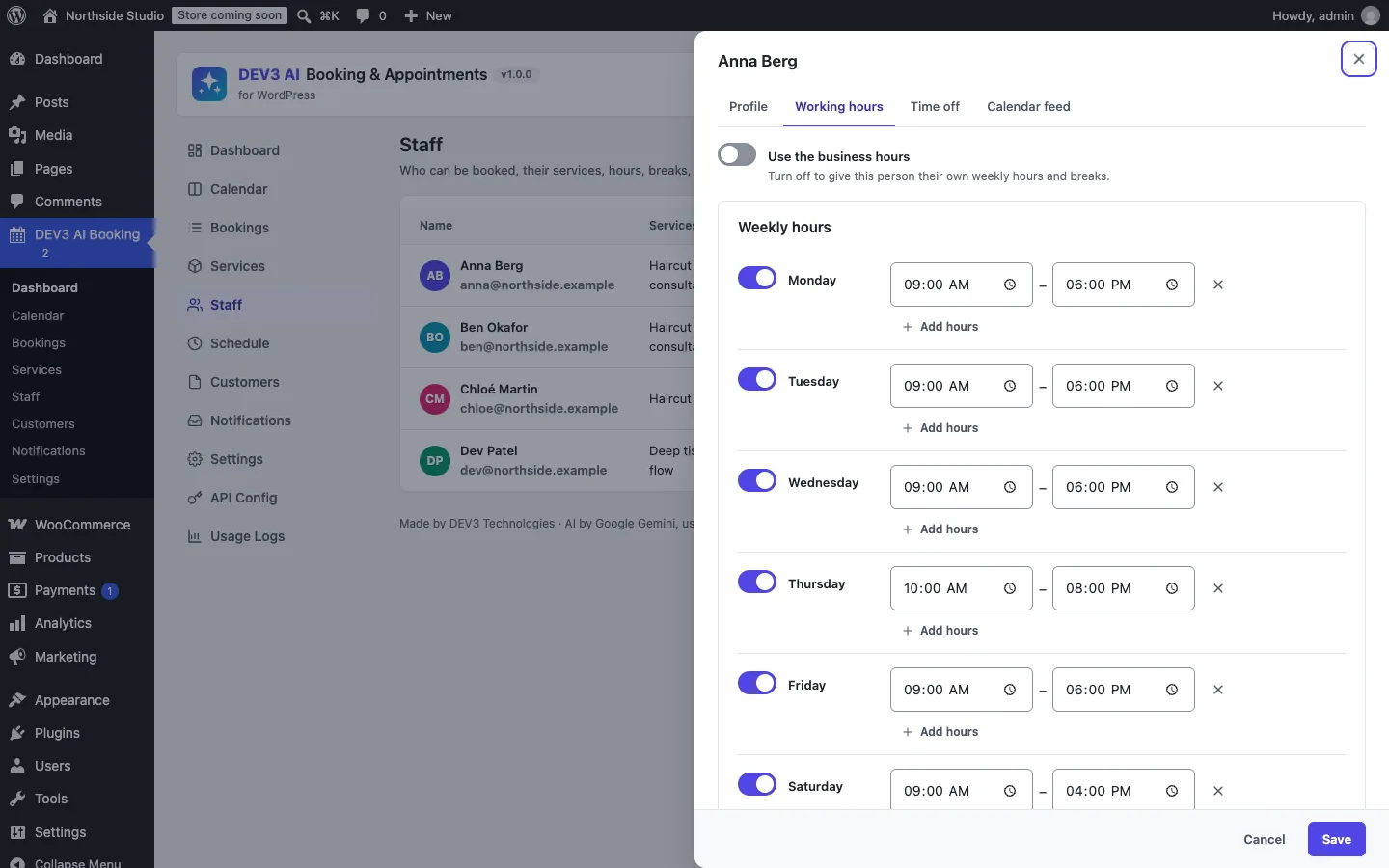Close the Anna Berg panel

[1358, 59]
